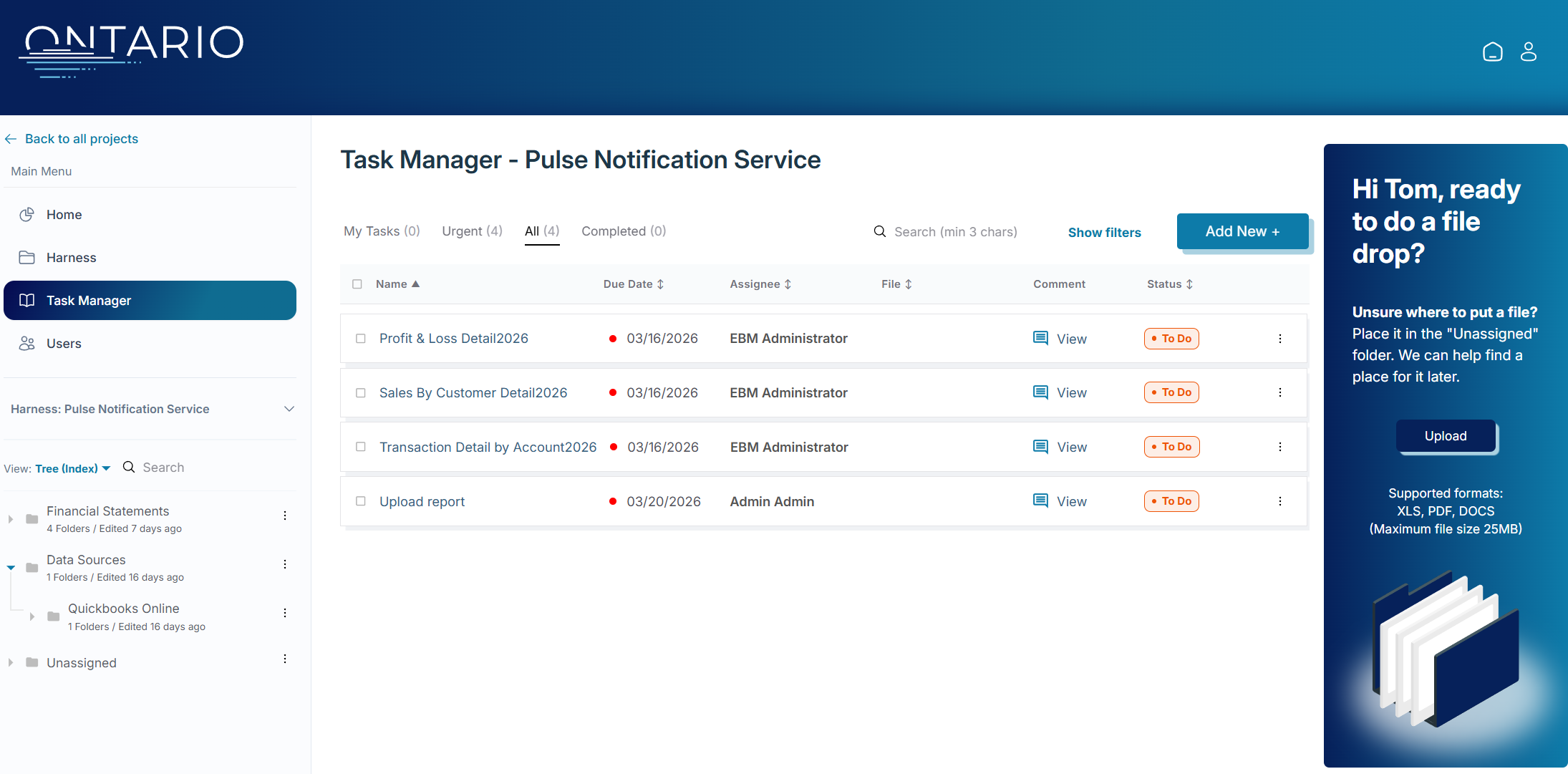Switch to the Completed (0) tab
Image resolution: width=1568 pixels, height=774 pixels.
pyautogui.click(x=624, y=231)
